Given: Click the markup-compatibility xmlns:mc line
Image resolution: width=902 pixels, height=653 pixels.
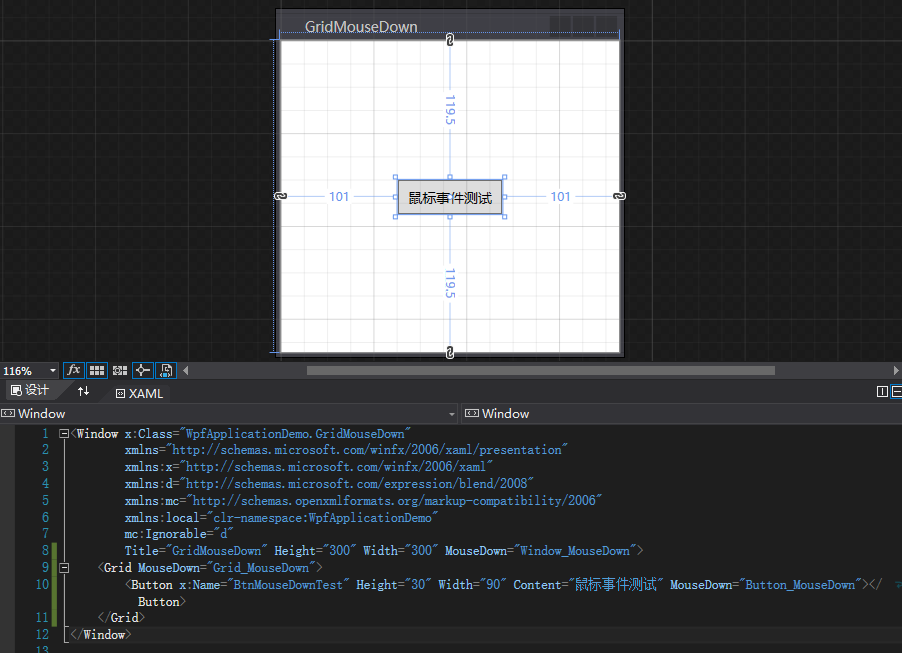Looking at the screenshot, I should point(364,501).
